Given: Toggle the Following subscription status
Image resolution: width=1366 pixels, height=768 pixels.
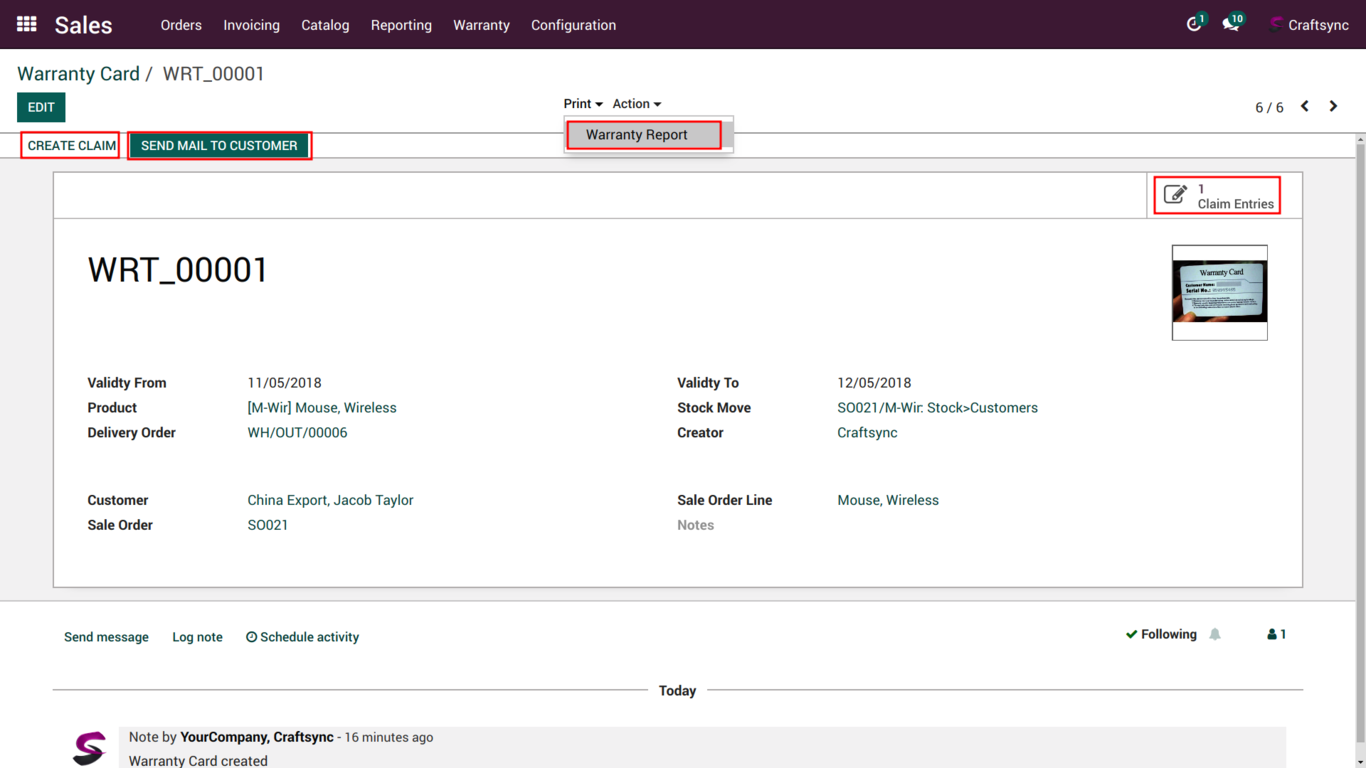Looking at the screenshot, I should pos(1161,634).
